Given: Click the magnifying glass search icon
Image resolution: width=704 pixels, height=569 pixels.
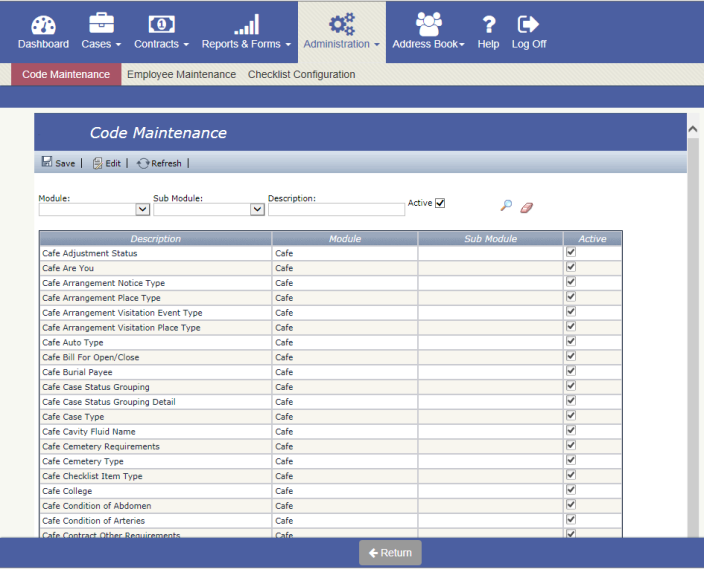Looking at the screenshot, I should 506,206.
